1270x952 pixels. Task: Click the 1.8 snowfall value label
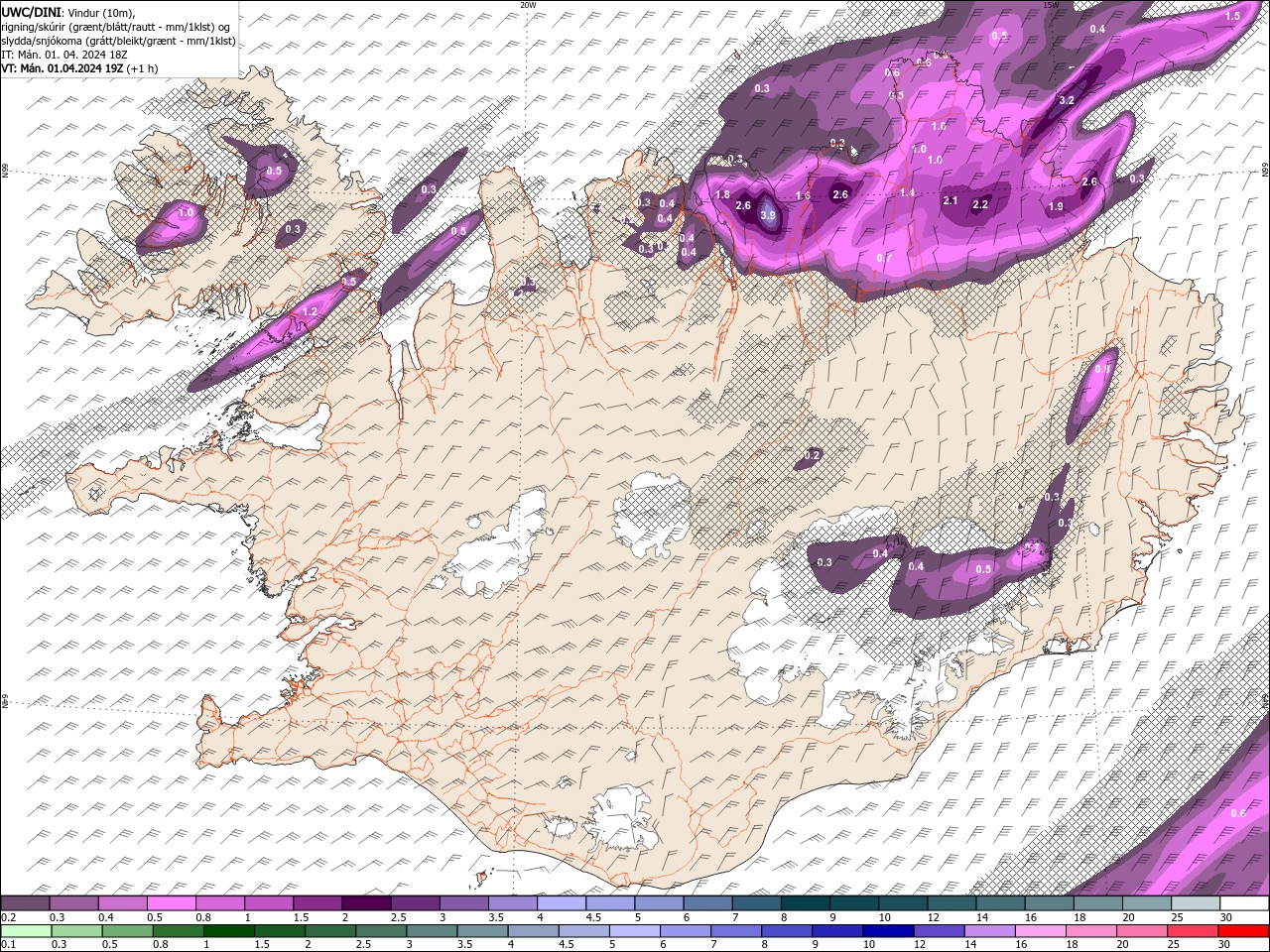point(722,195)
